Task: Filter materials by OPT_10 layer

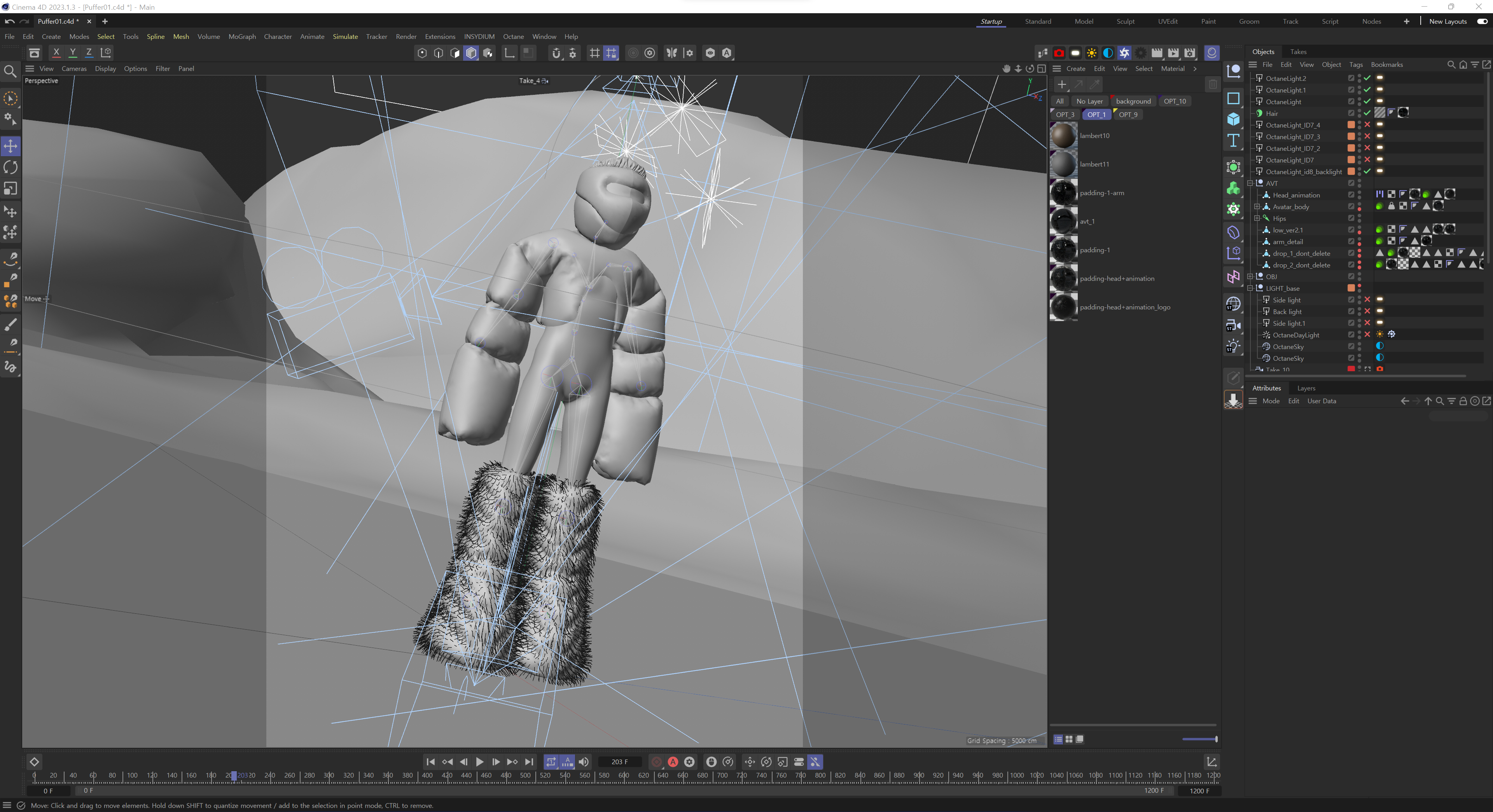Action: pyautogui.click(x=1174, y=101)
